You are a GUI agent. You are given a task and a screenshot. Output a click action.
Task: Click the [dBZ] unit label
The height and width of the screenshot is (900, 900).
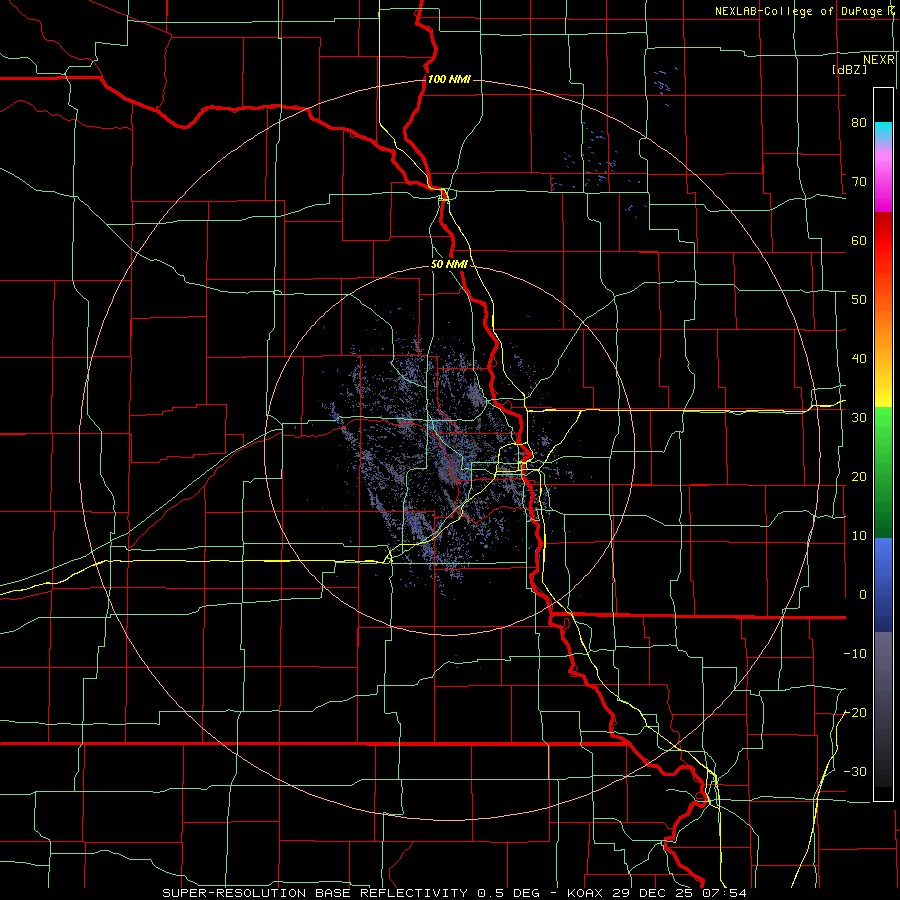[x=849, y=69]
